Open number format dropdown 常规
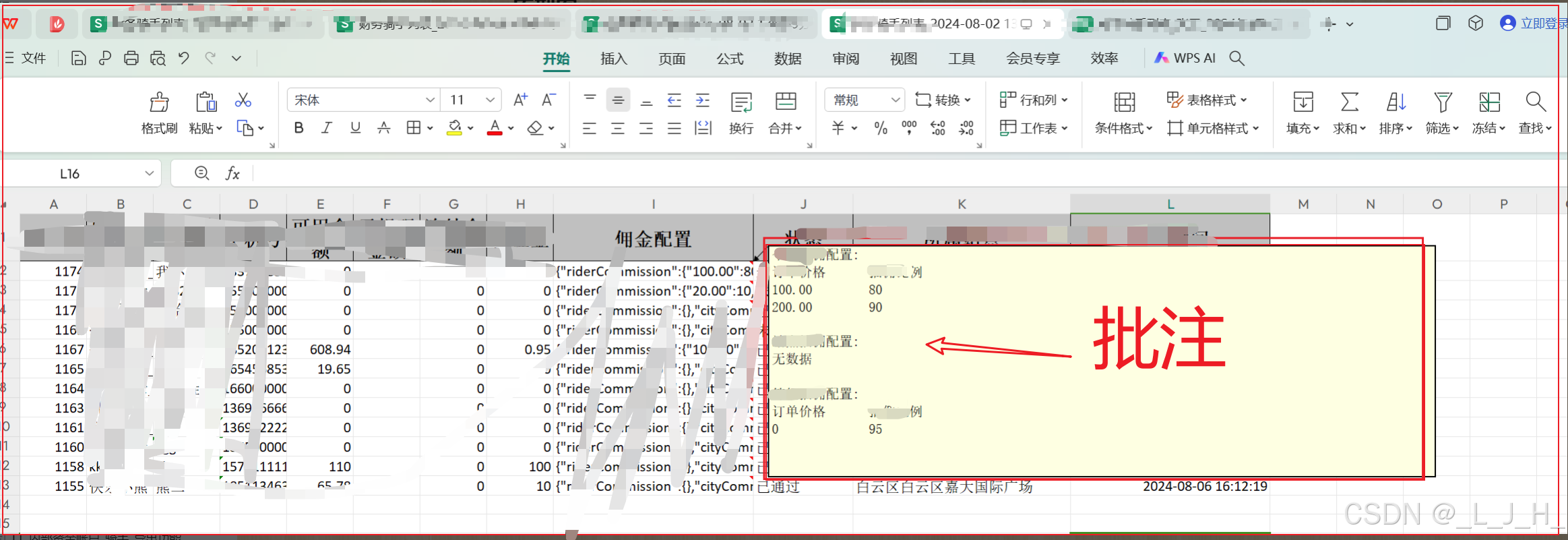The image size is (1568, 540). tap(865, 100)
